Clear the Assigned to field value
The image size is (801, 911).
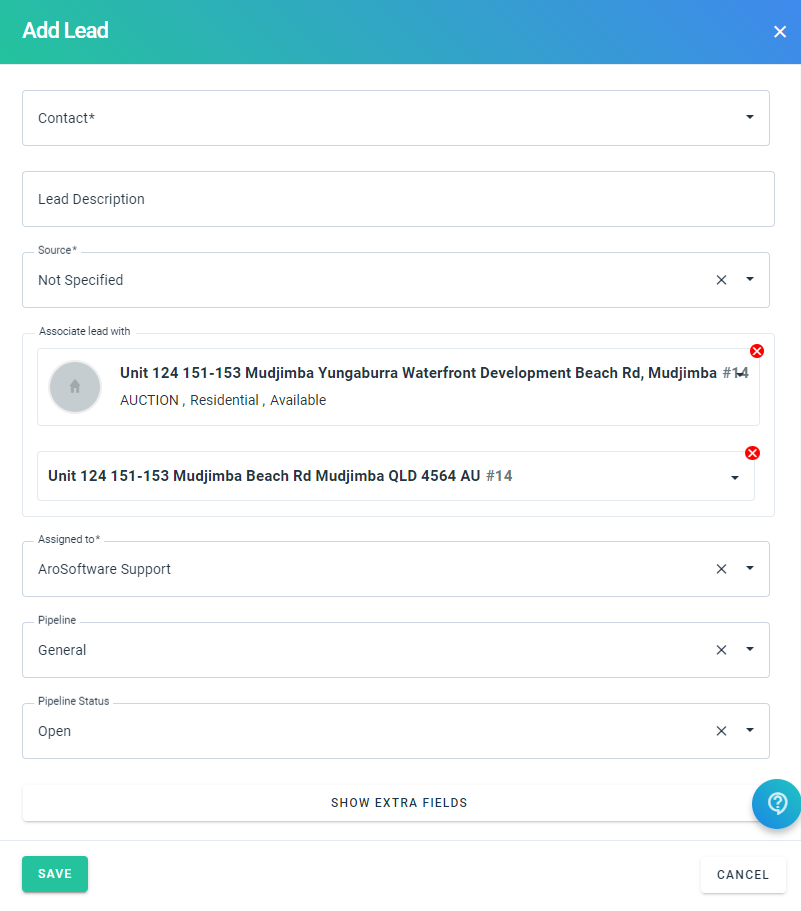click(x=721, y=569)
